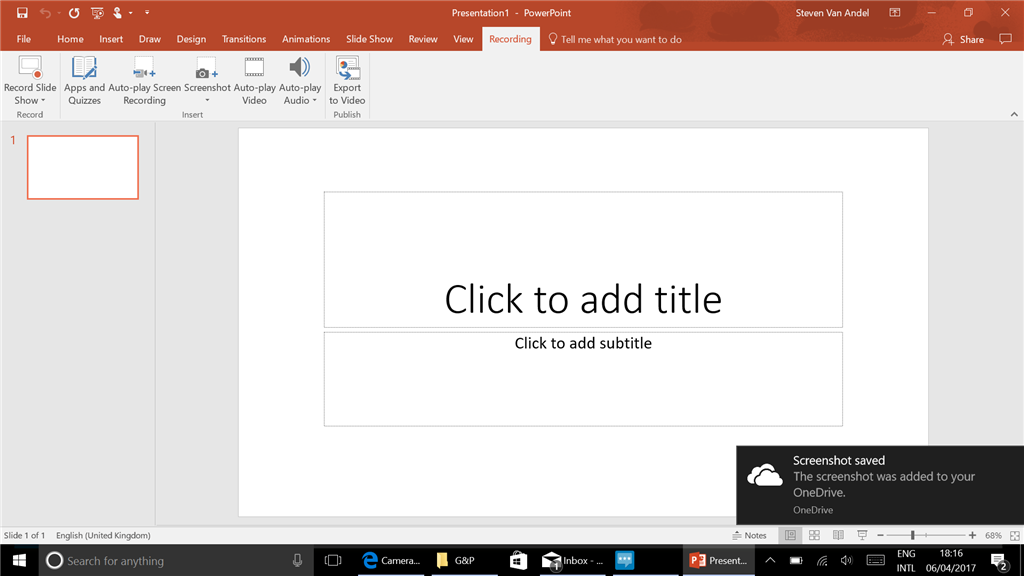Click the Undo arrow icon
This screenshot has height=576, width=1024.
[44, 12]
